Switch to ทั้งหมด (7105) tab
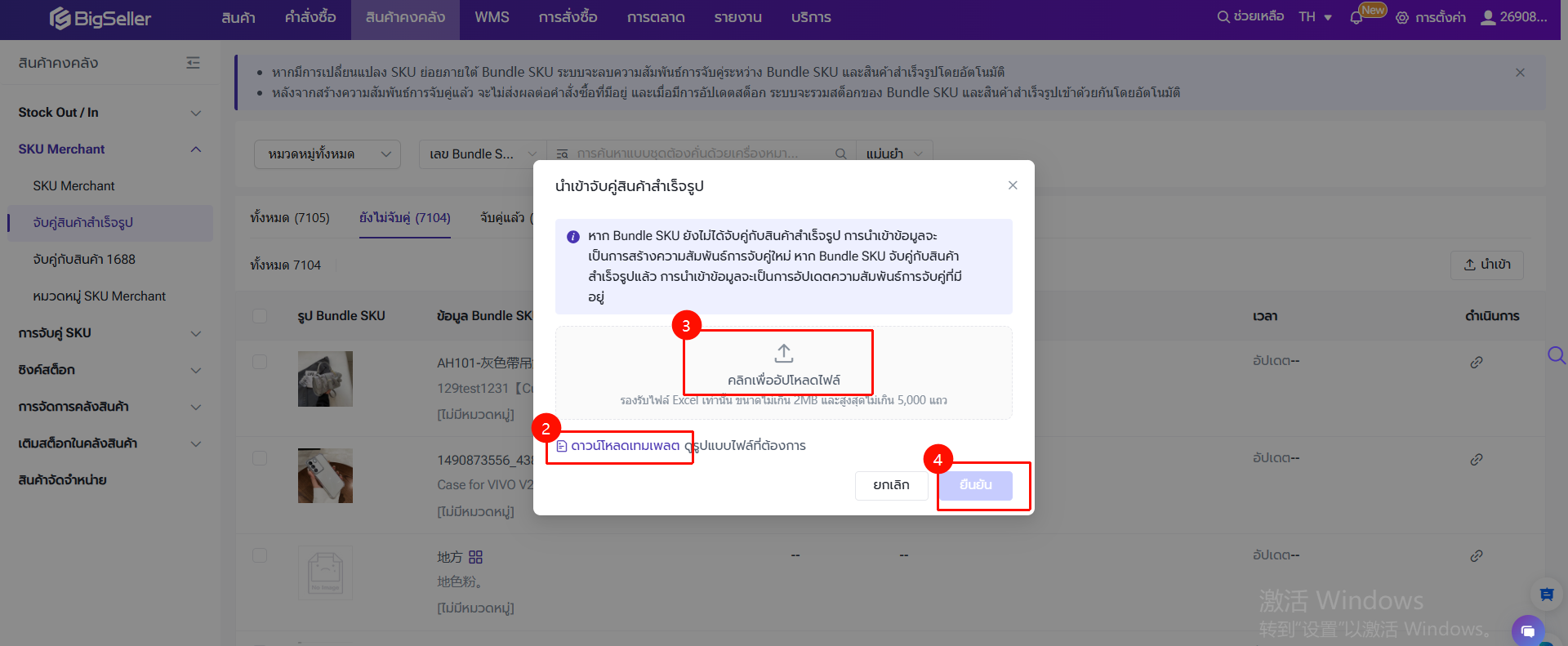Screen dimensions: 1568x646 tap(290, 218)
